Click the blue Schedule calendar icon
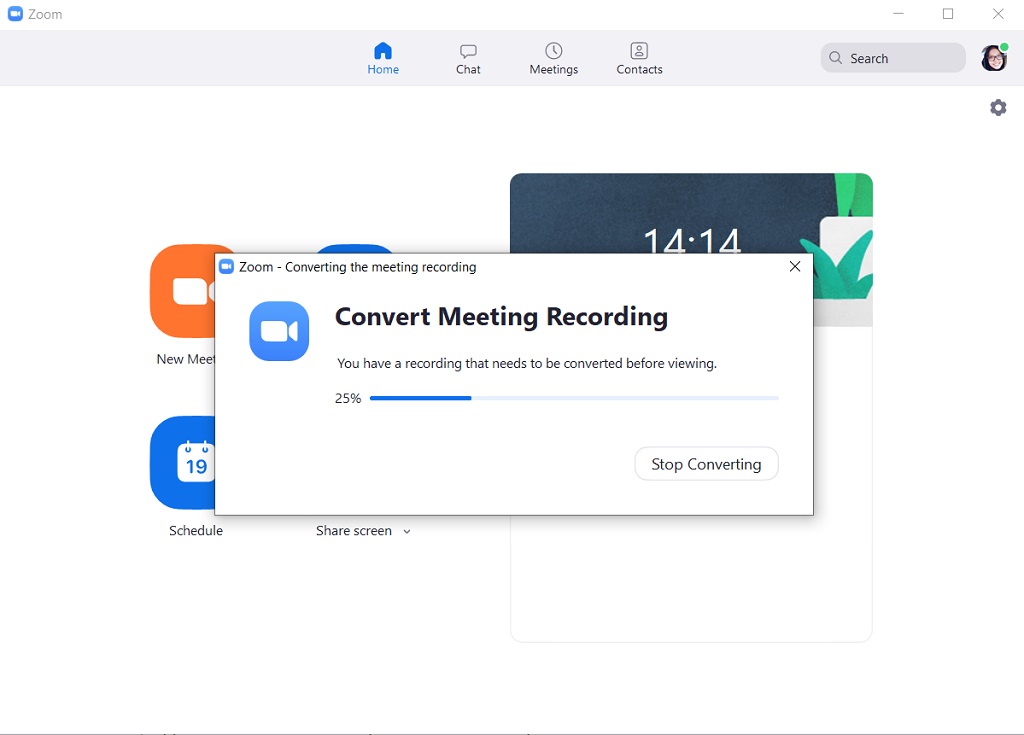This screenshot has height=735, width=1024. (x=182, y=463)
